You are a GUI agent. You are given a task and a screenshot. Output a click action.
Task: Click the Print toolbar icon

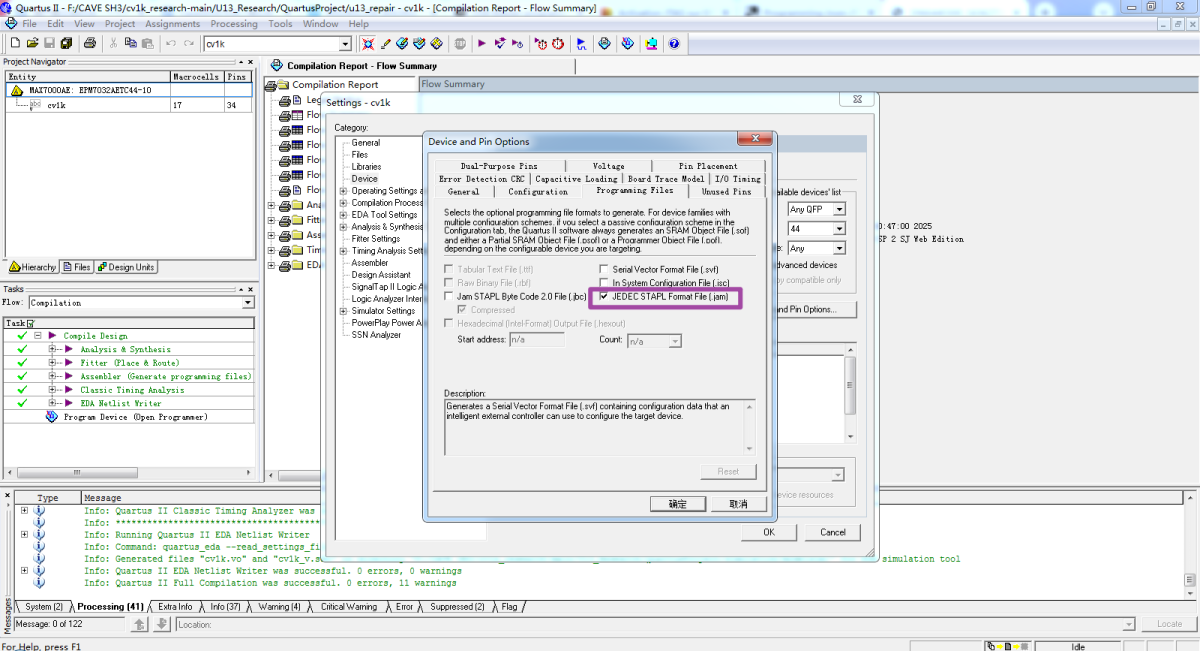(x=90, y=44)
